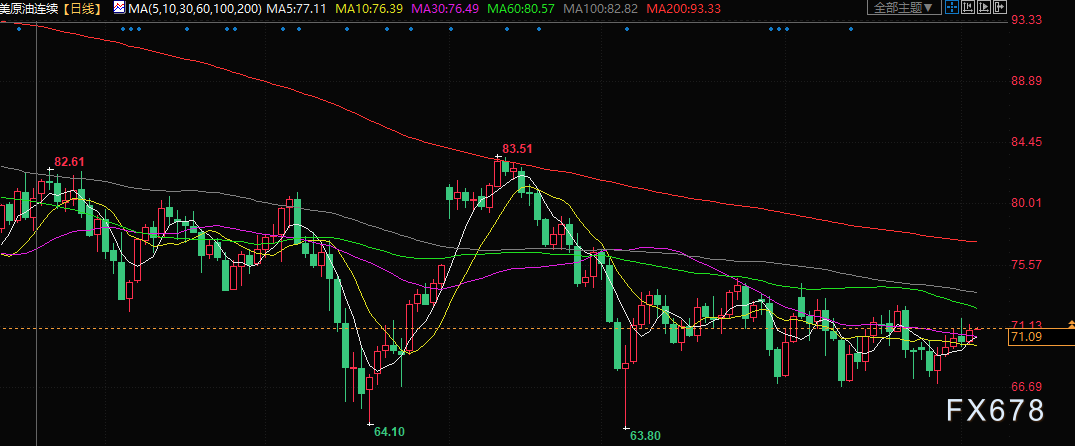This screenshot has width=1075, height=446.
Task: Activate the blue crosshair cursor icon
Action: [952, 7]
